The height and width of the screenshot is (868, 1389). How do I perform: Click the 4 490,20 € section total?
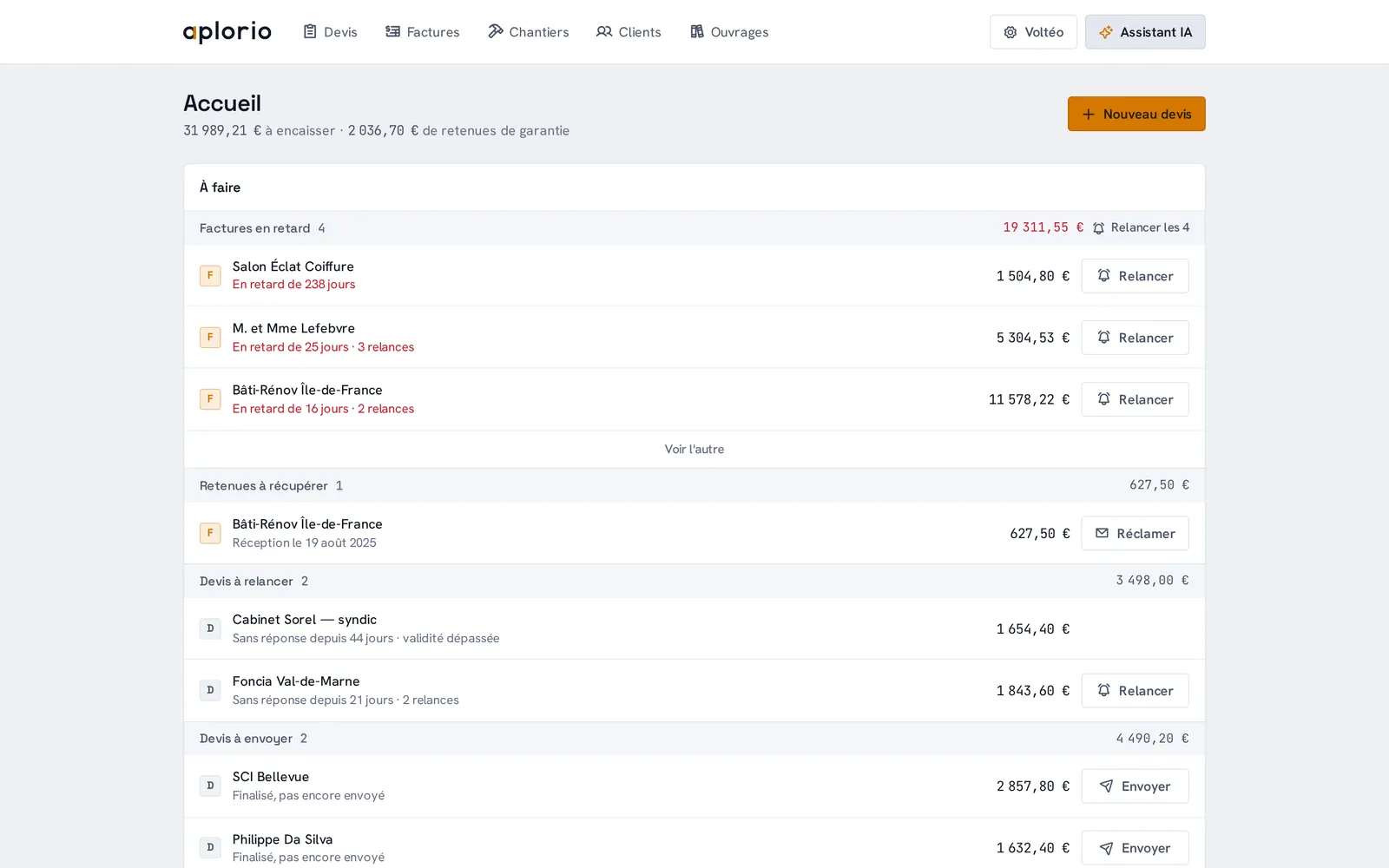(1152, 739)
